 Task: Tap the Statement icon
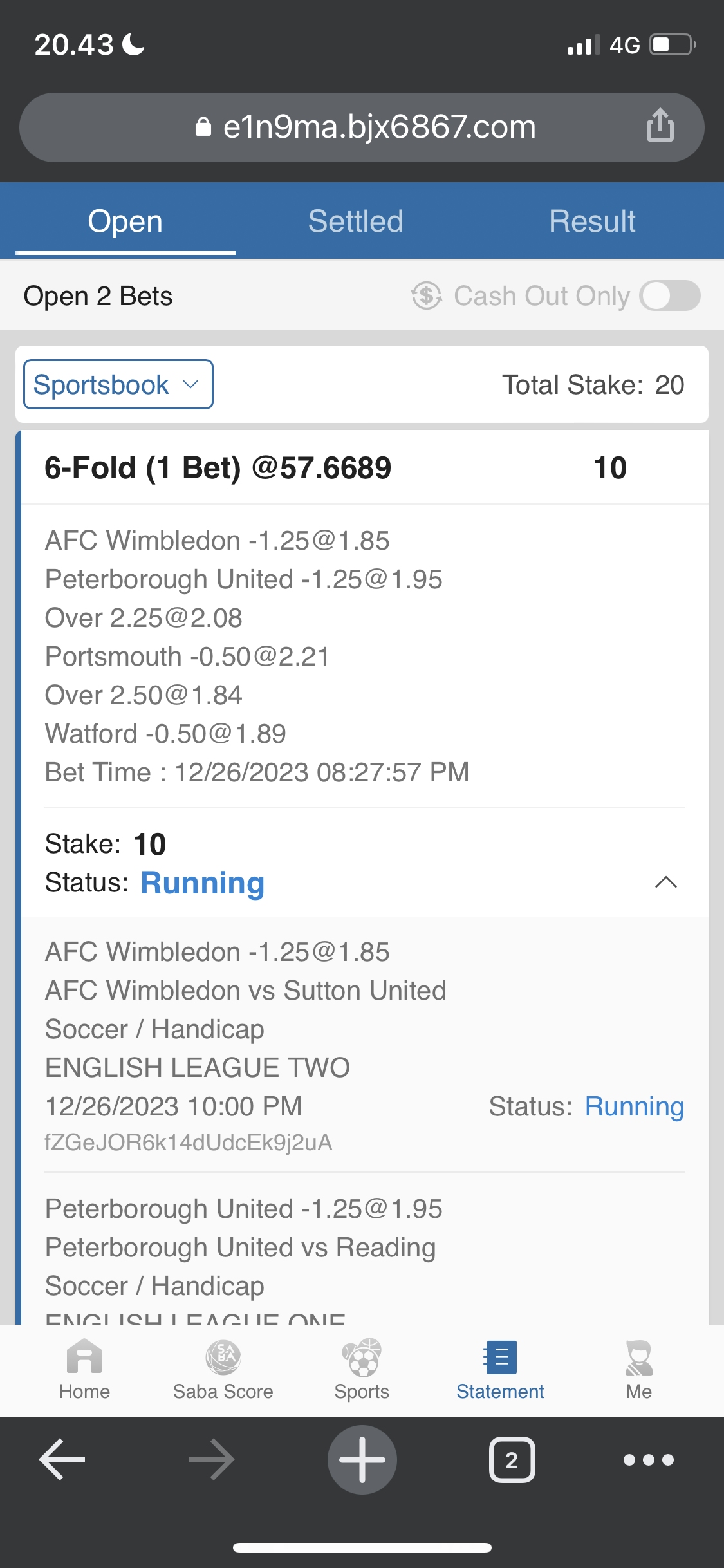(x=500, y=1358)
